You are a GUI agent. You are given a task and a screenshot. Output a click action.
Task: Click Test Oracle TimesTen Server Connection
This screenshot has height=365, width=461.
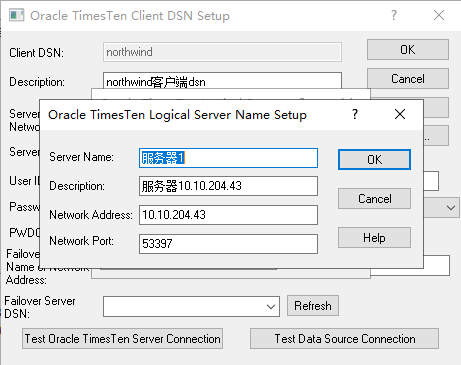pyautogui.click(x=122, y=339)
